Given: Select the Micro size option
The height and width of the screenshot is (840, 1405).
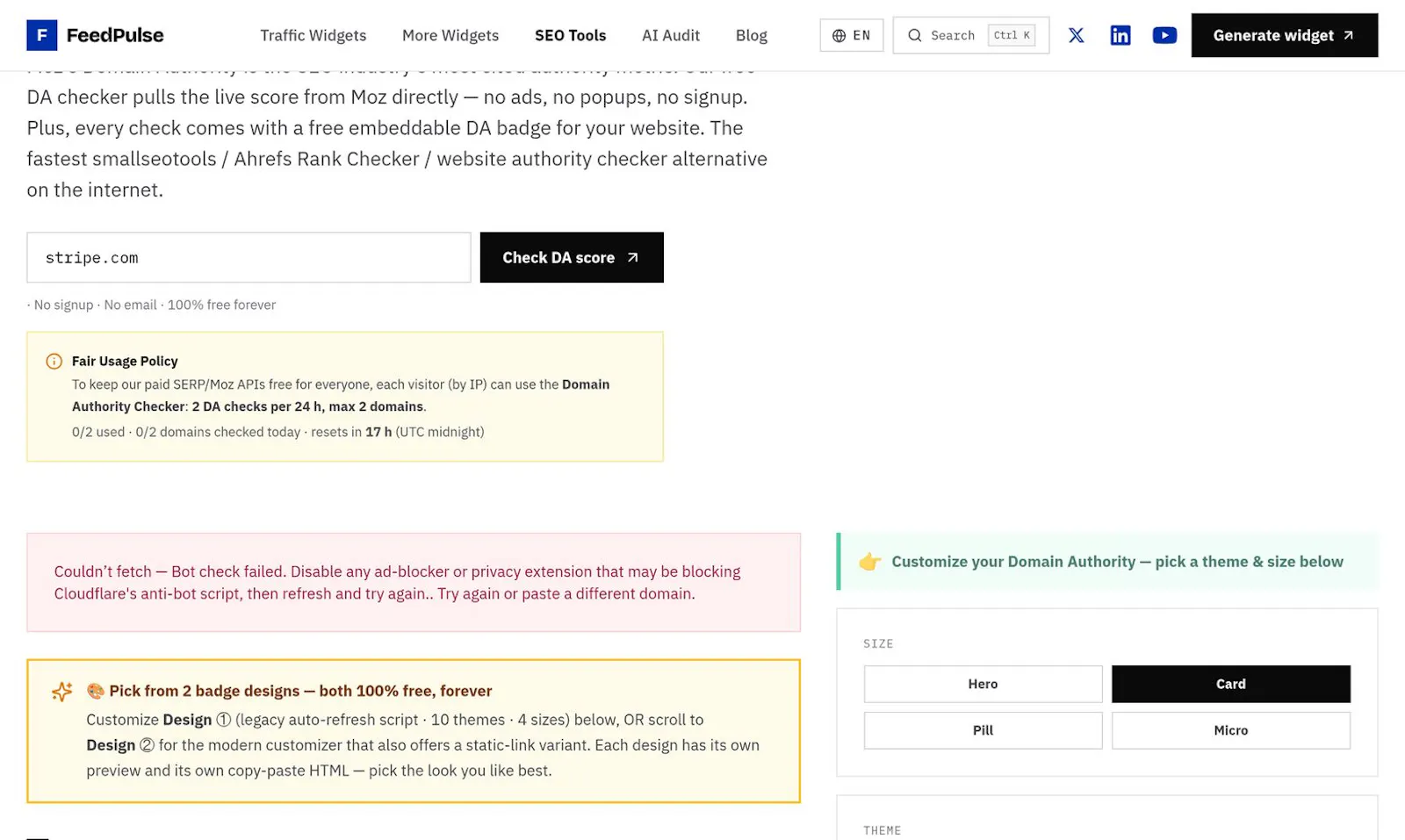Looking at the screenshot, I should click(1230, 730).
